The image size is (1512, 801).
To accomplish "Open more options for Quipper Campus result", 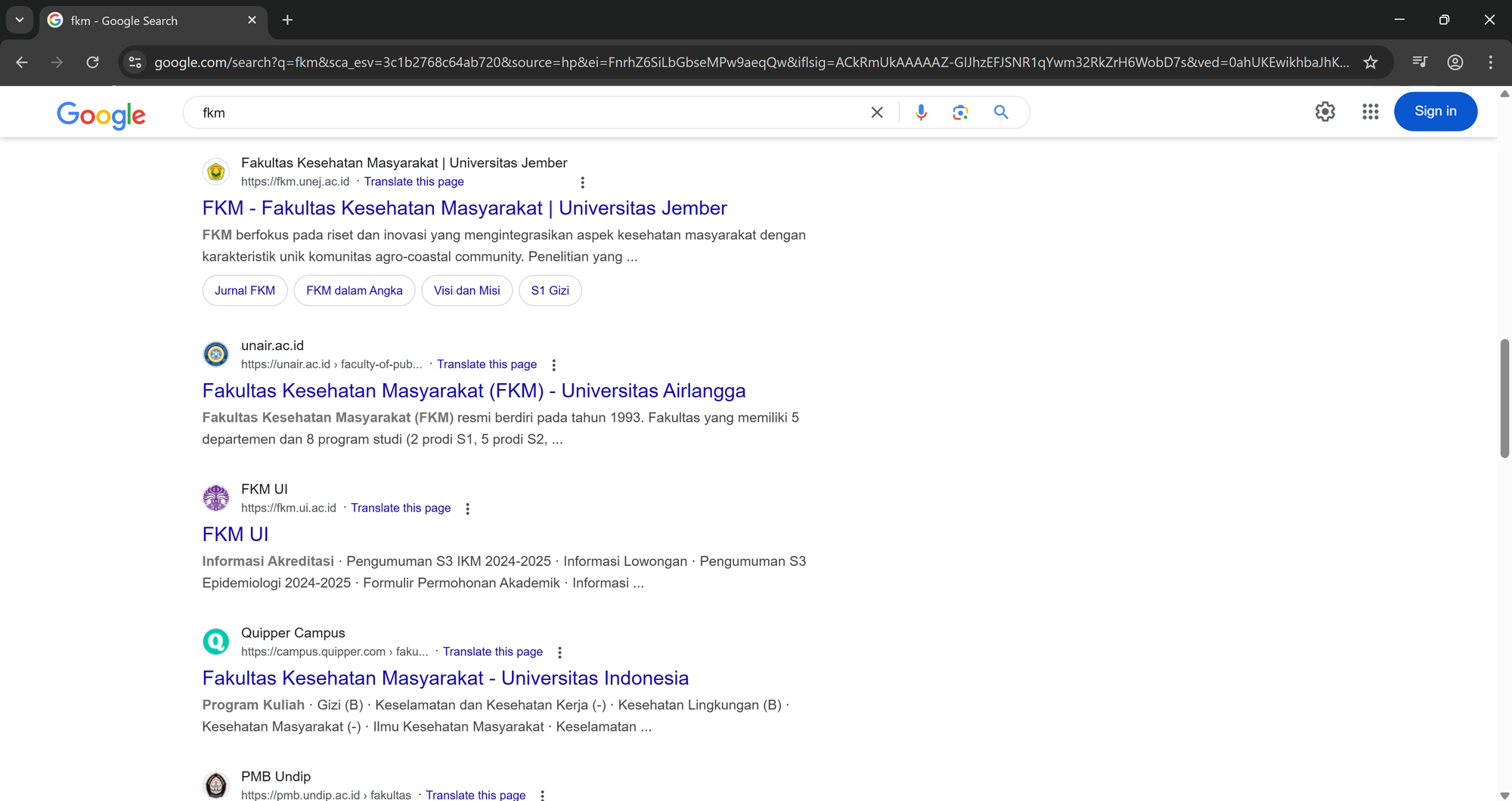I will click(559, 652).
